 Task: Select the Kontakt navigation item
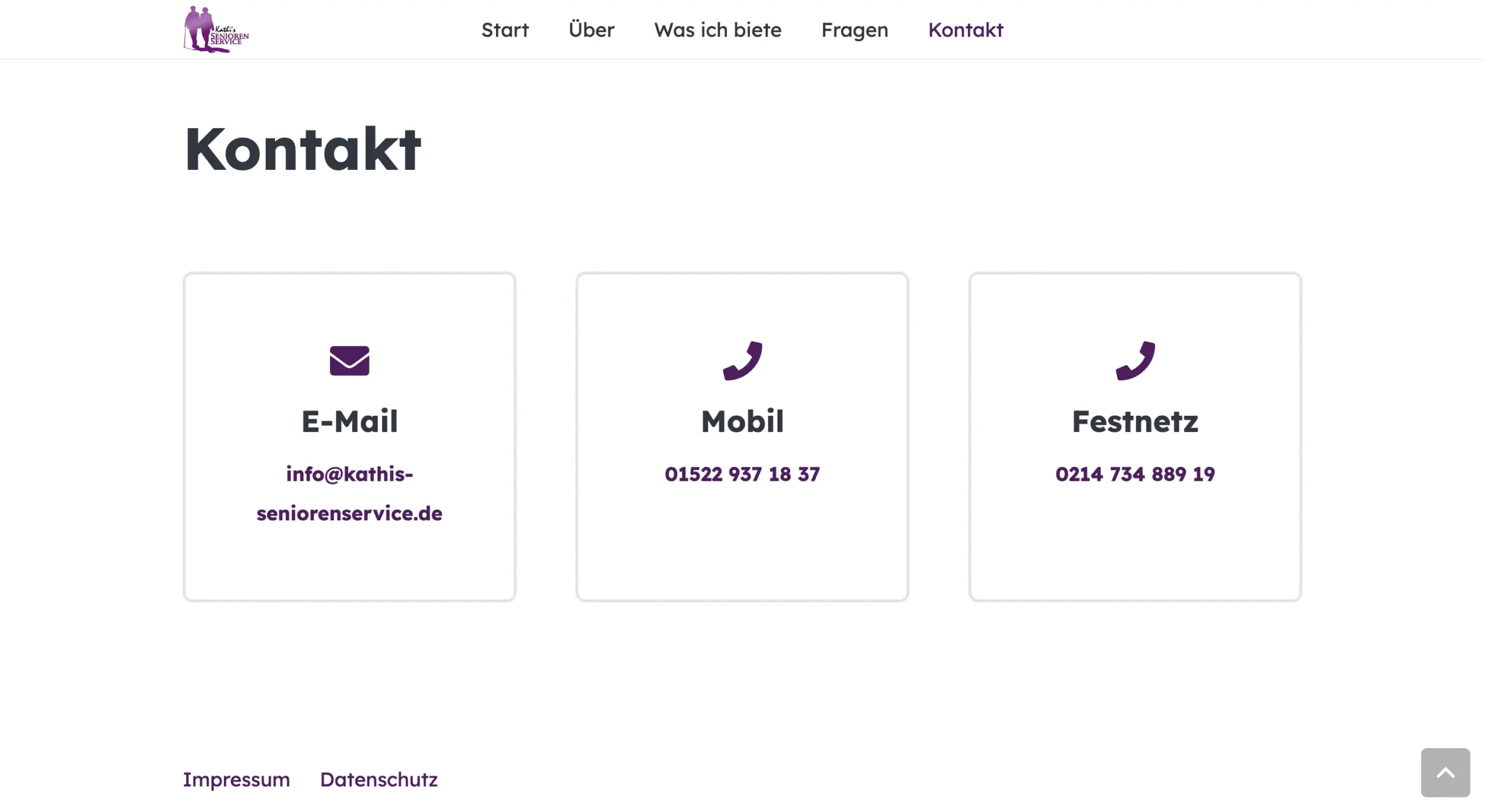965,30
